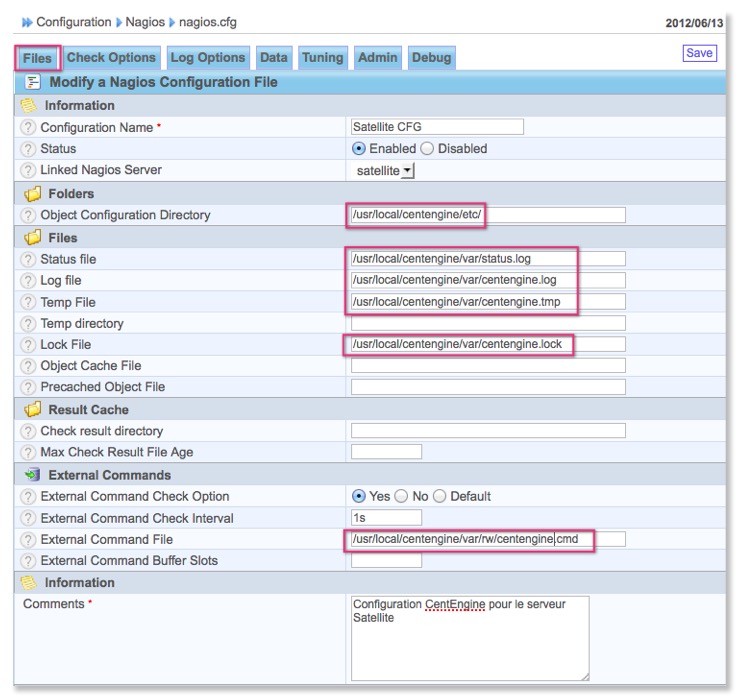Click help icon beside Object Configuration Directory
The height and width of the screenshot is (696, 736).
(x=27, y=215)
